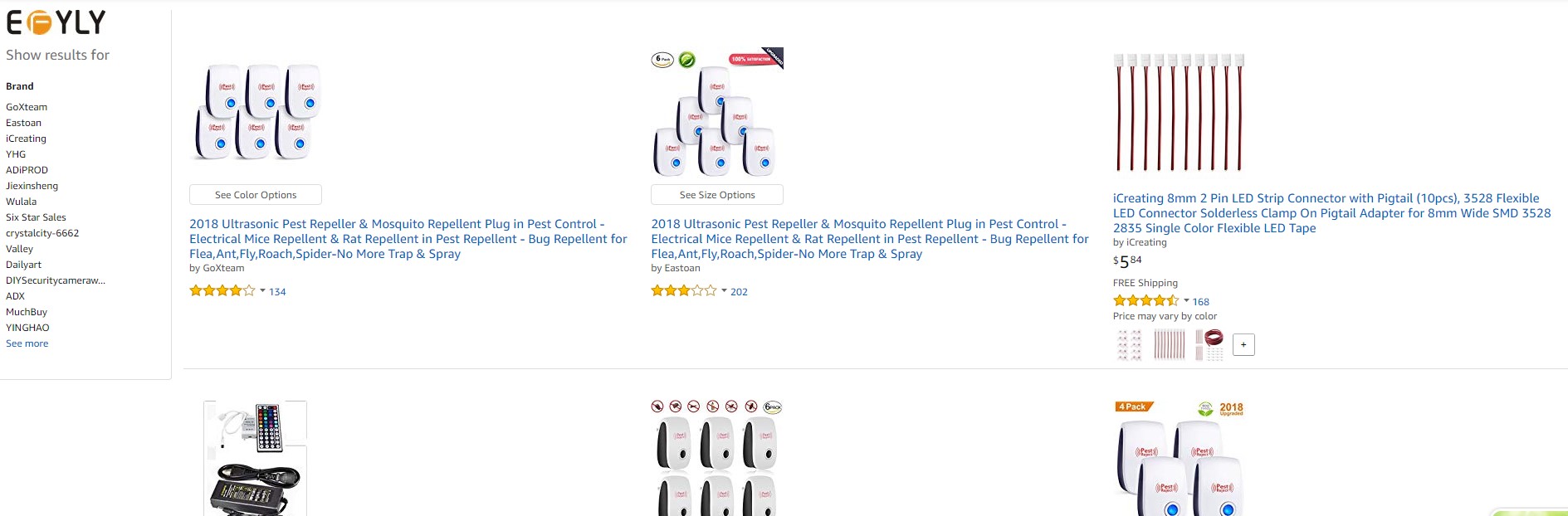Click the See Size Options button
The width and height of the screenshot is (1568, 516).
(717, 195)
